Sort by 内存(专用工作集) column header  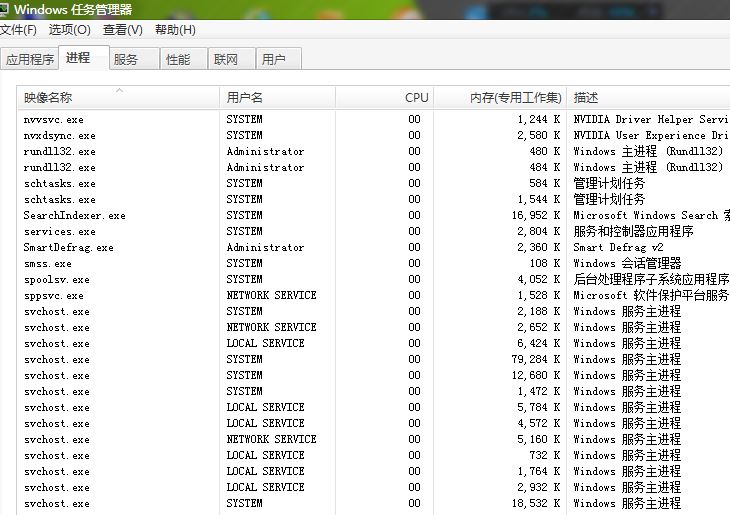click(500, 98)
